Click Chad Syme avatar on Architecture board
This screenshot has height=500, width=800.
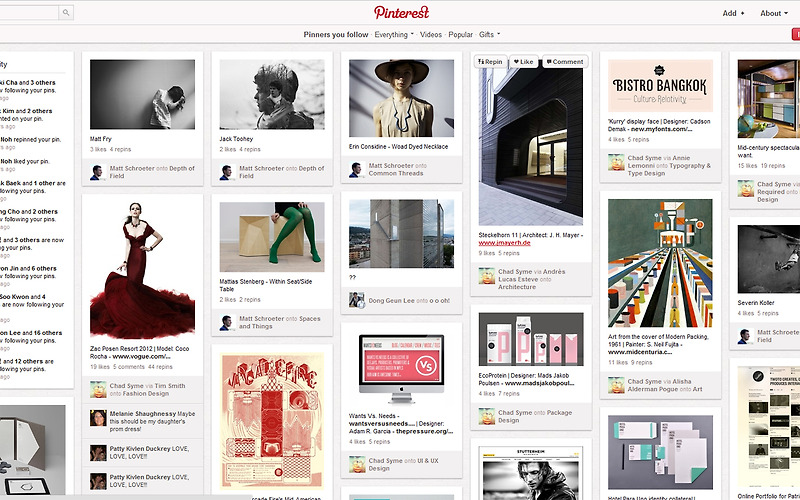[487, 276]
